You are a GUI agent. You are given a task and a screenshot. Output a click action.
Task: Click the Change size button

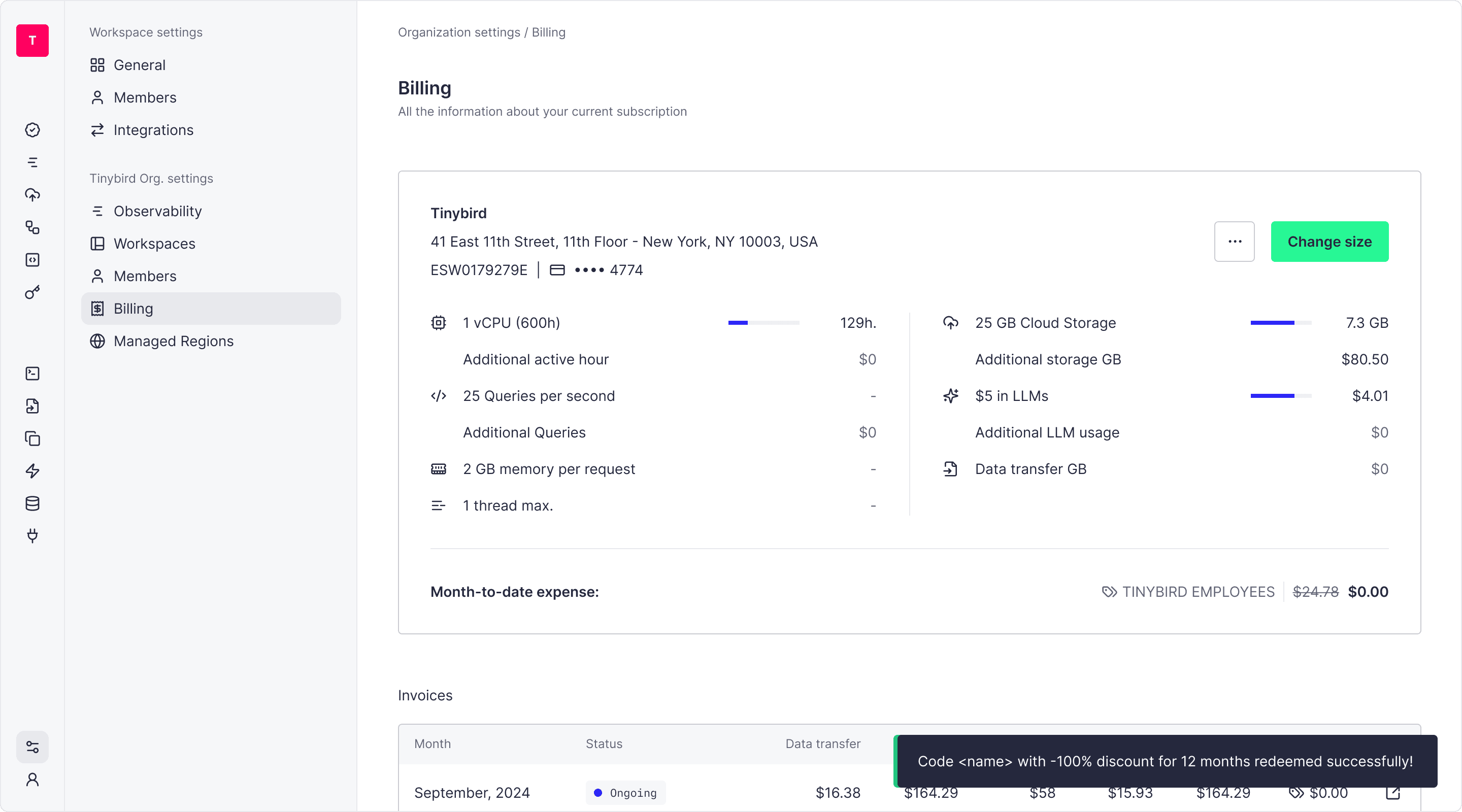tap(1329, 242)
